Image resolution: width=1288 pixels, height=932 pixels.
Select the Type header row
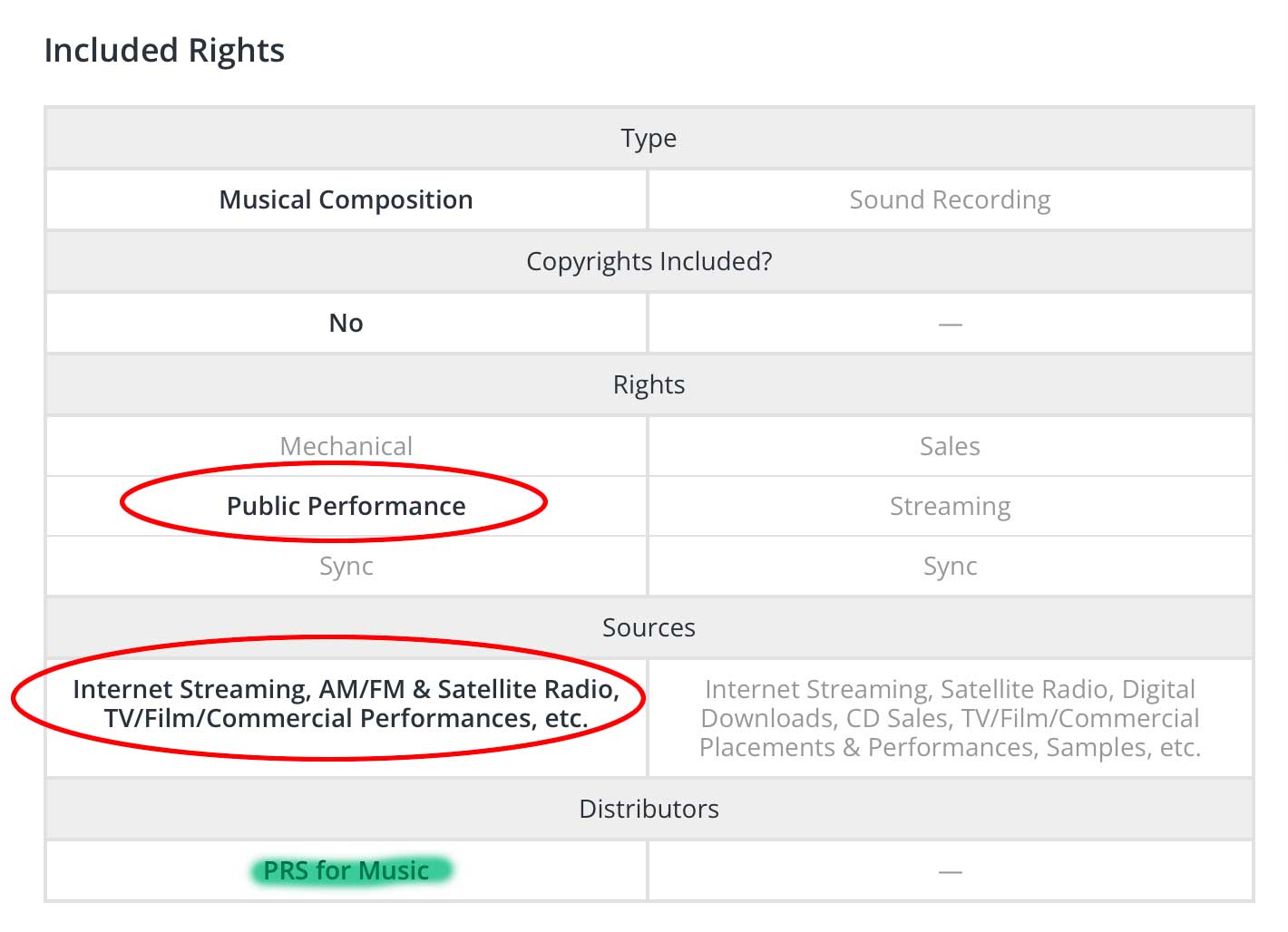point(649,138)
